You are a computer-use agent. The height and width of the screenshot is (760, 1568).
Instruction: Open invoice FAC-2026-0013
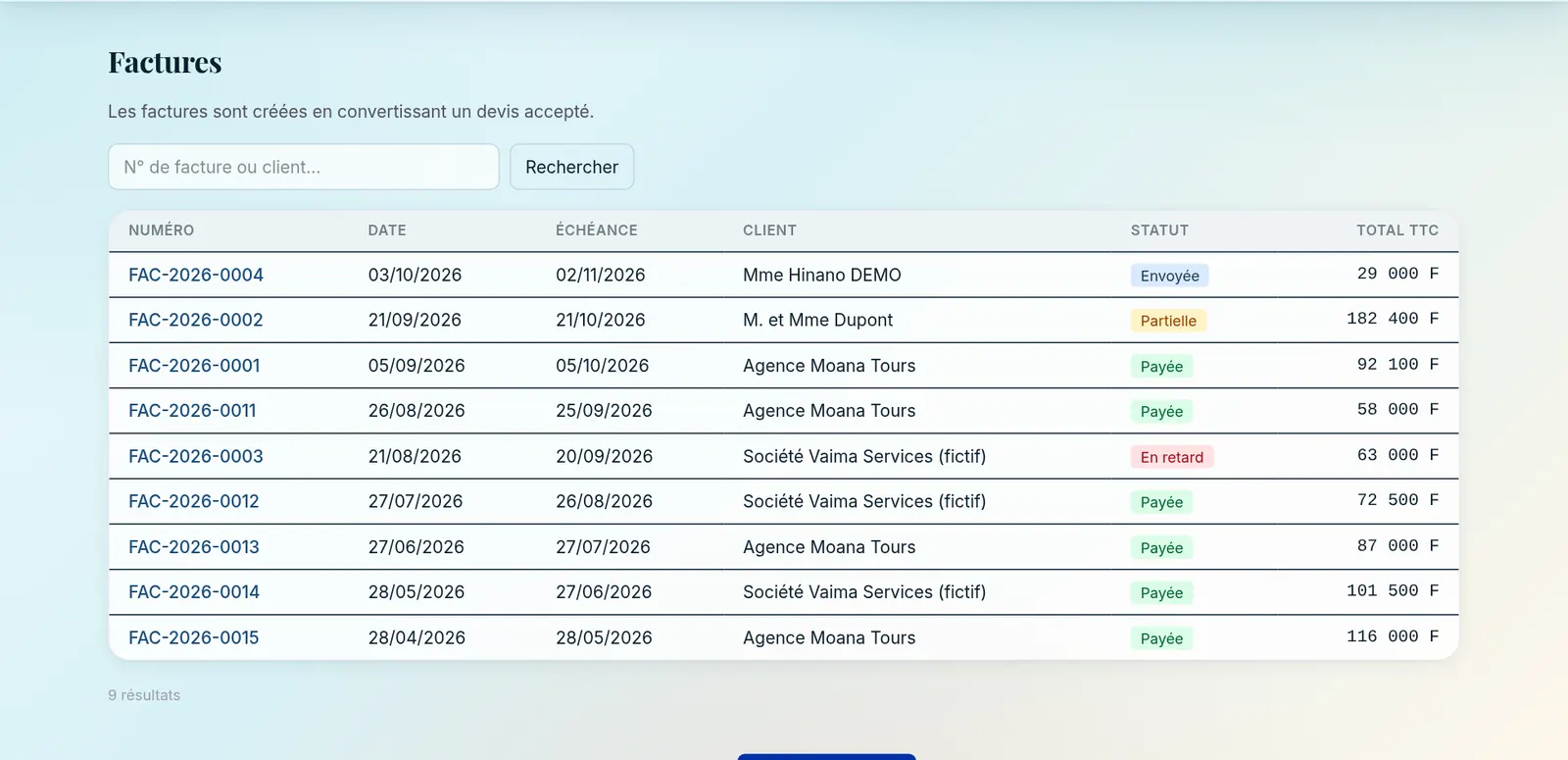pyautogui.click(x=194, y=547)
